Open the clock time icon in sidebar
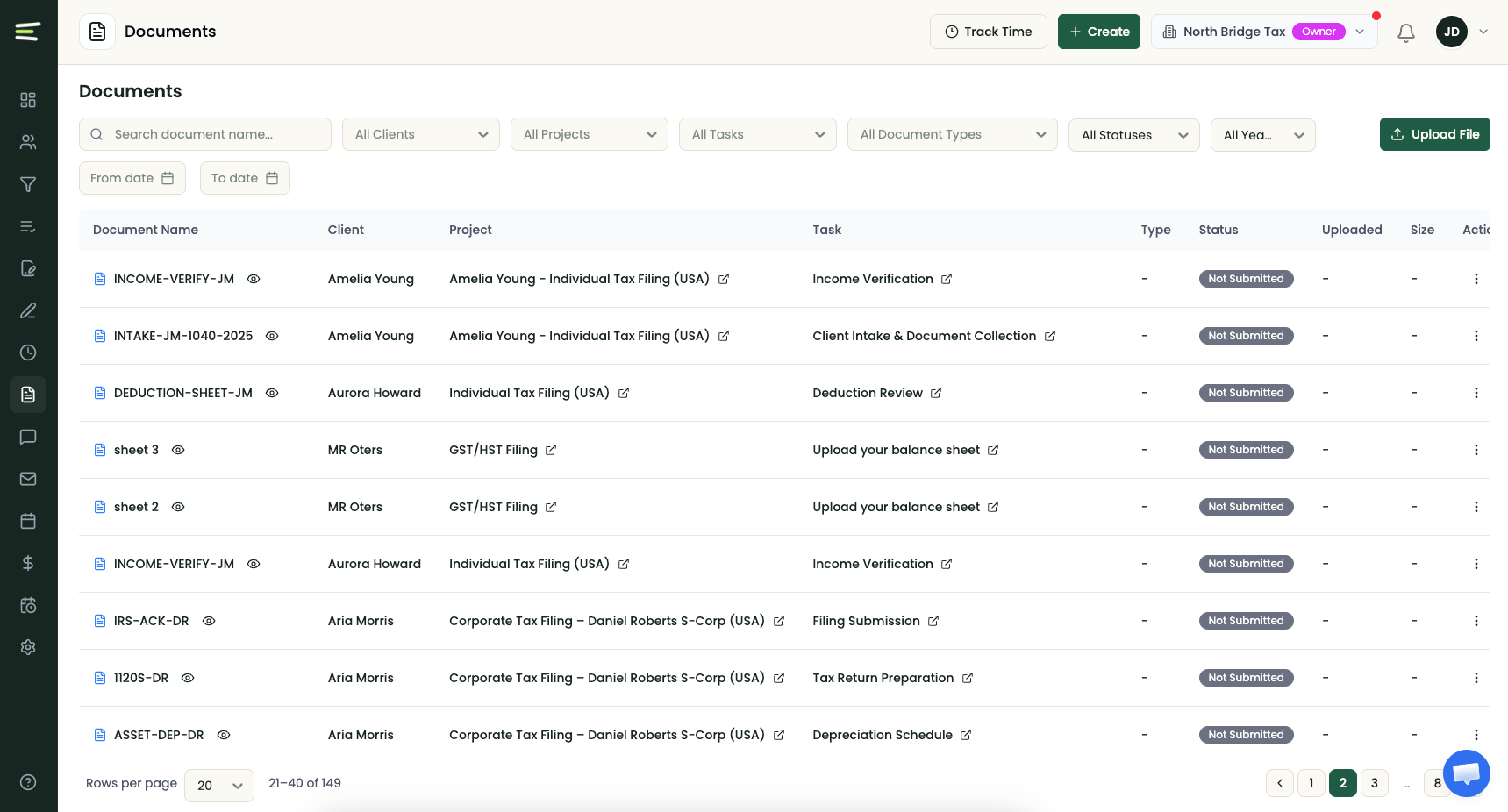Image resolution: width=1508 pixels, height=812 pixels. (x=28, y=353)
